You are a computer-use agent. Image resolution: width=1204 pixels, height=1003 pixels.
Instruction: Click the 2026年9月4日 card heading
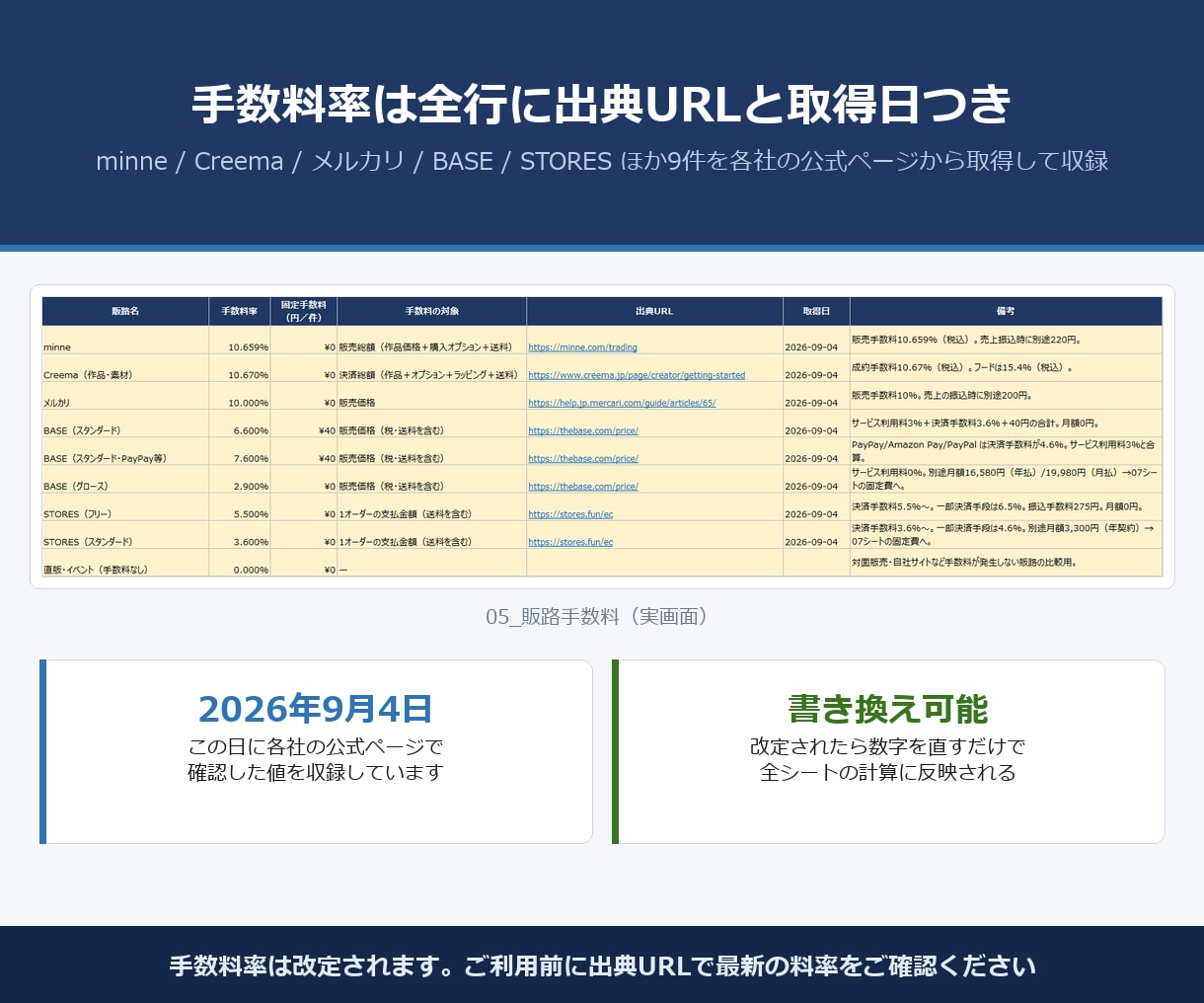coord(316,709)
